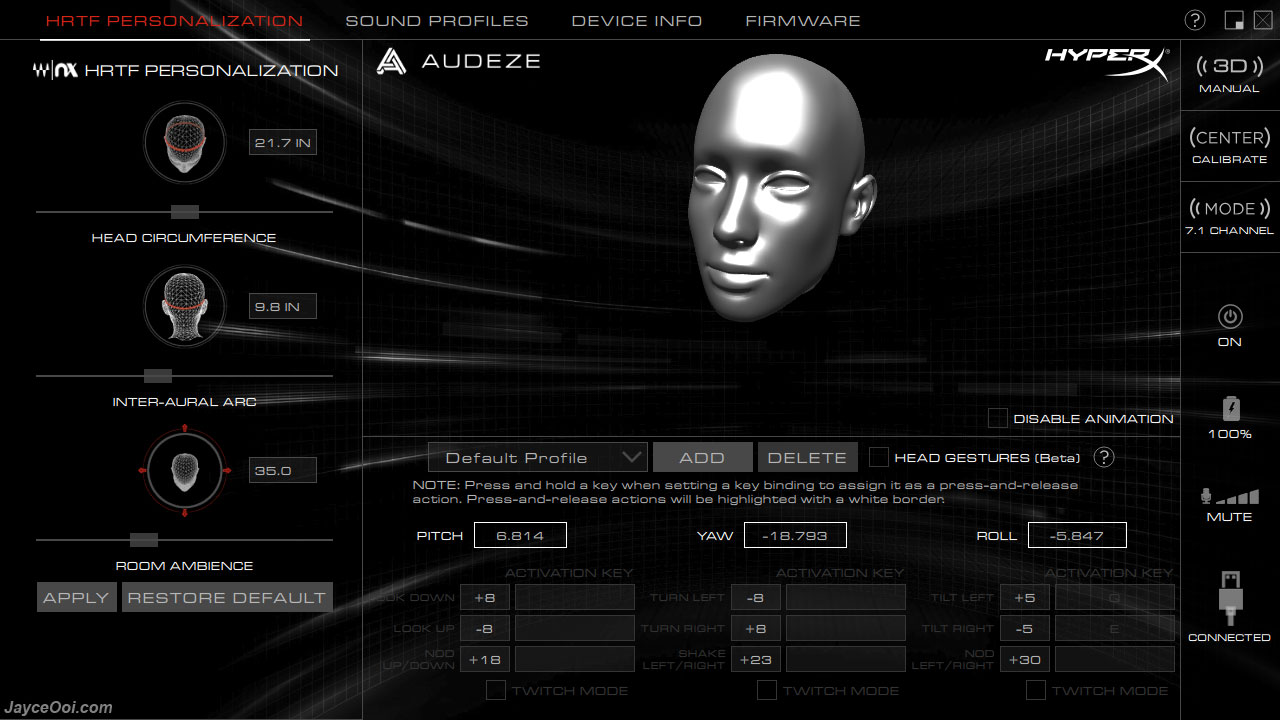Switch to Sound Profiles tab
Viewport: 1280px width, 720px height.
(x=437, y=20)
